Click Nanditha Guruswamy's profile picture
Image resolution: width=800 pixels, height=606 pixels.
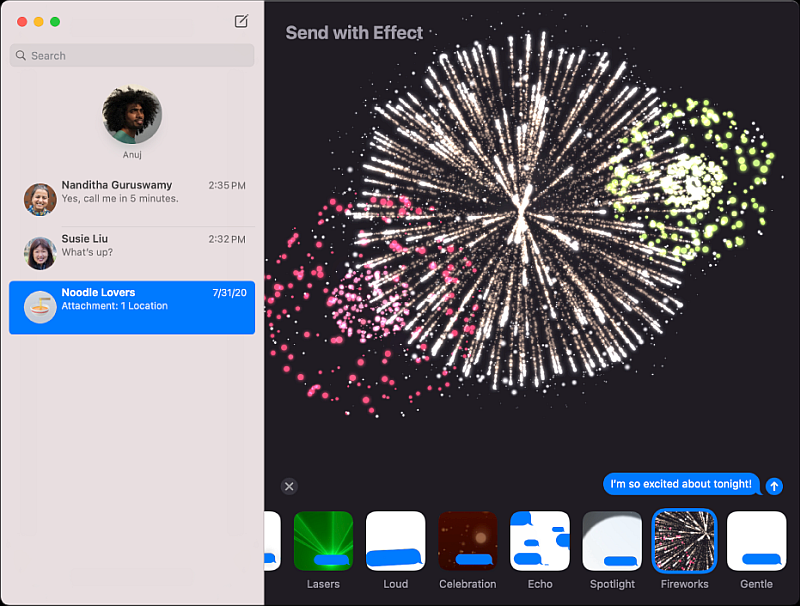point(40,199)
